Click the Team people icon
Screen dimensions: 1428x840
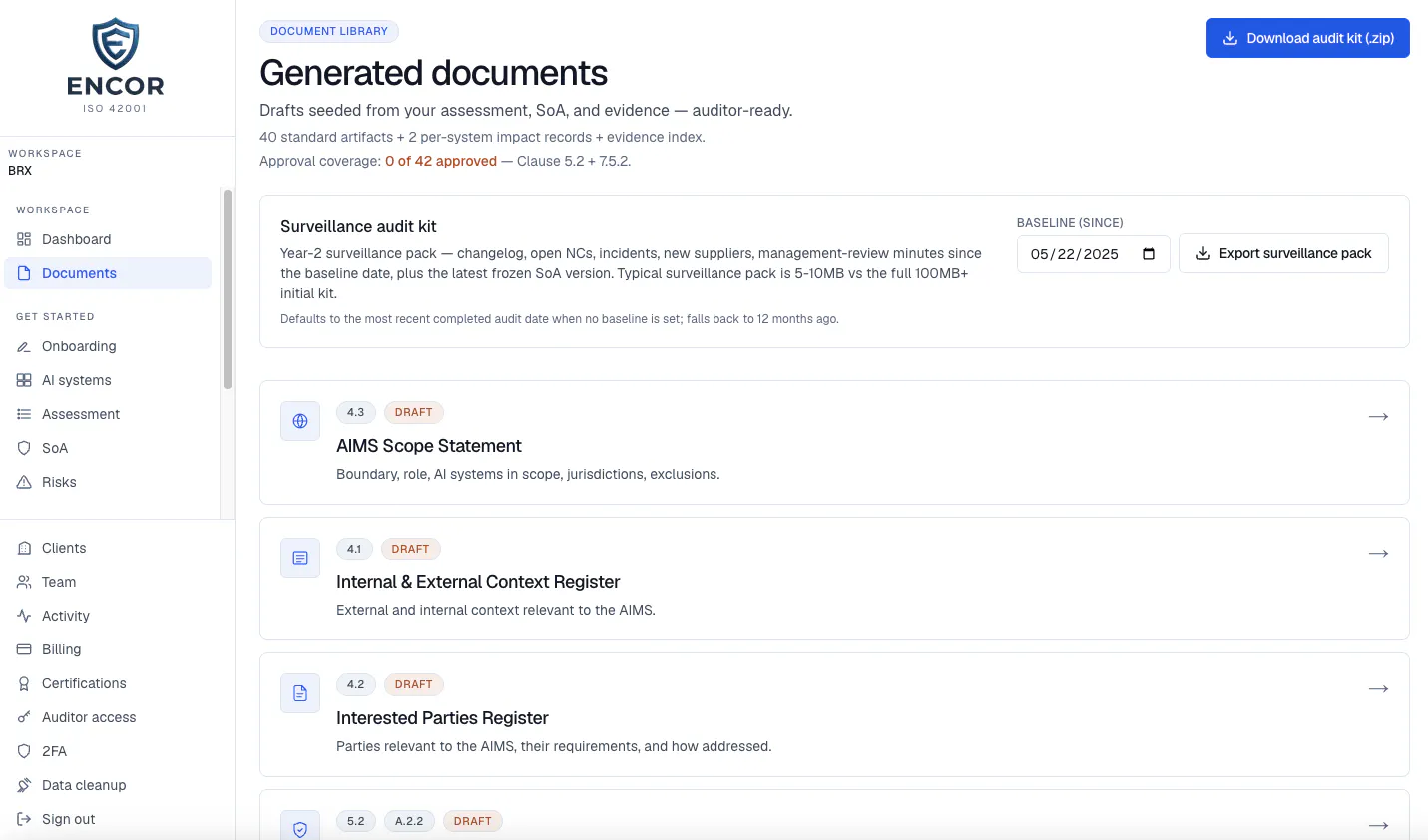[x=24, y=582]
